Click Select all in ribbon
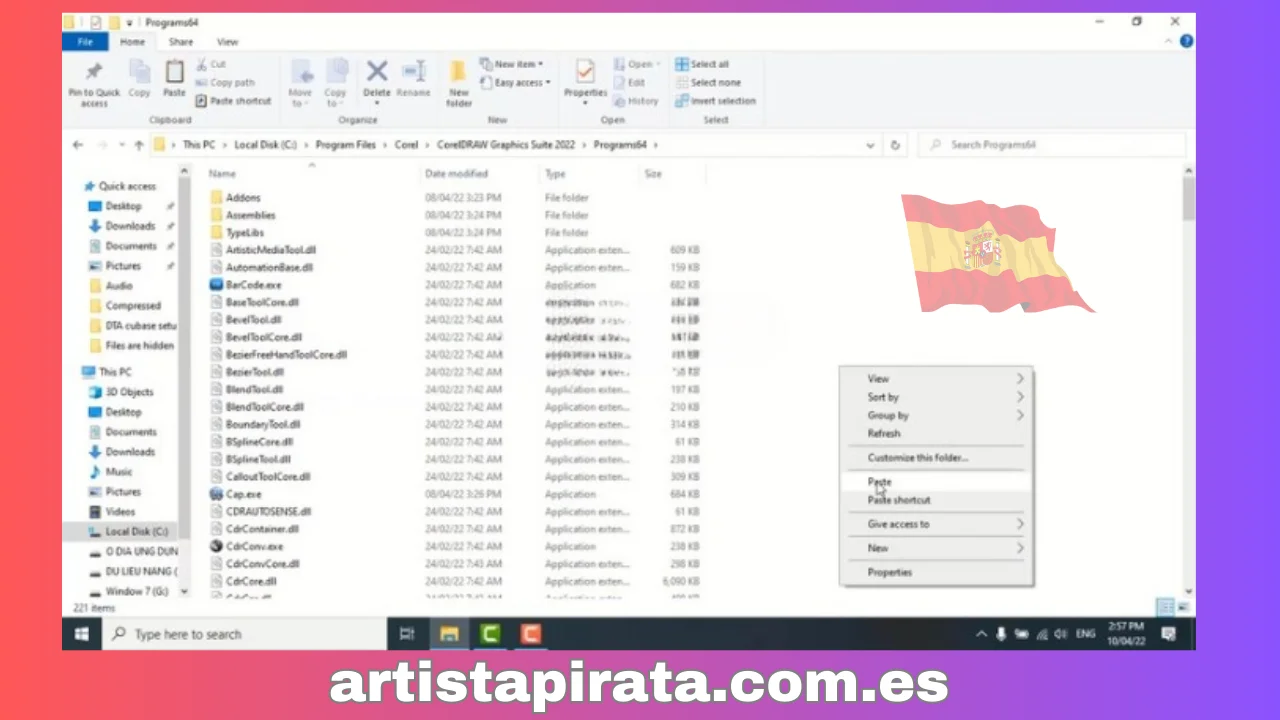Image resolution: width=1280 pixels, height=720 pixels. point(702,64)
